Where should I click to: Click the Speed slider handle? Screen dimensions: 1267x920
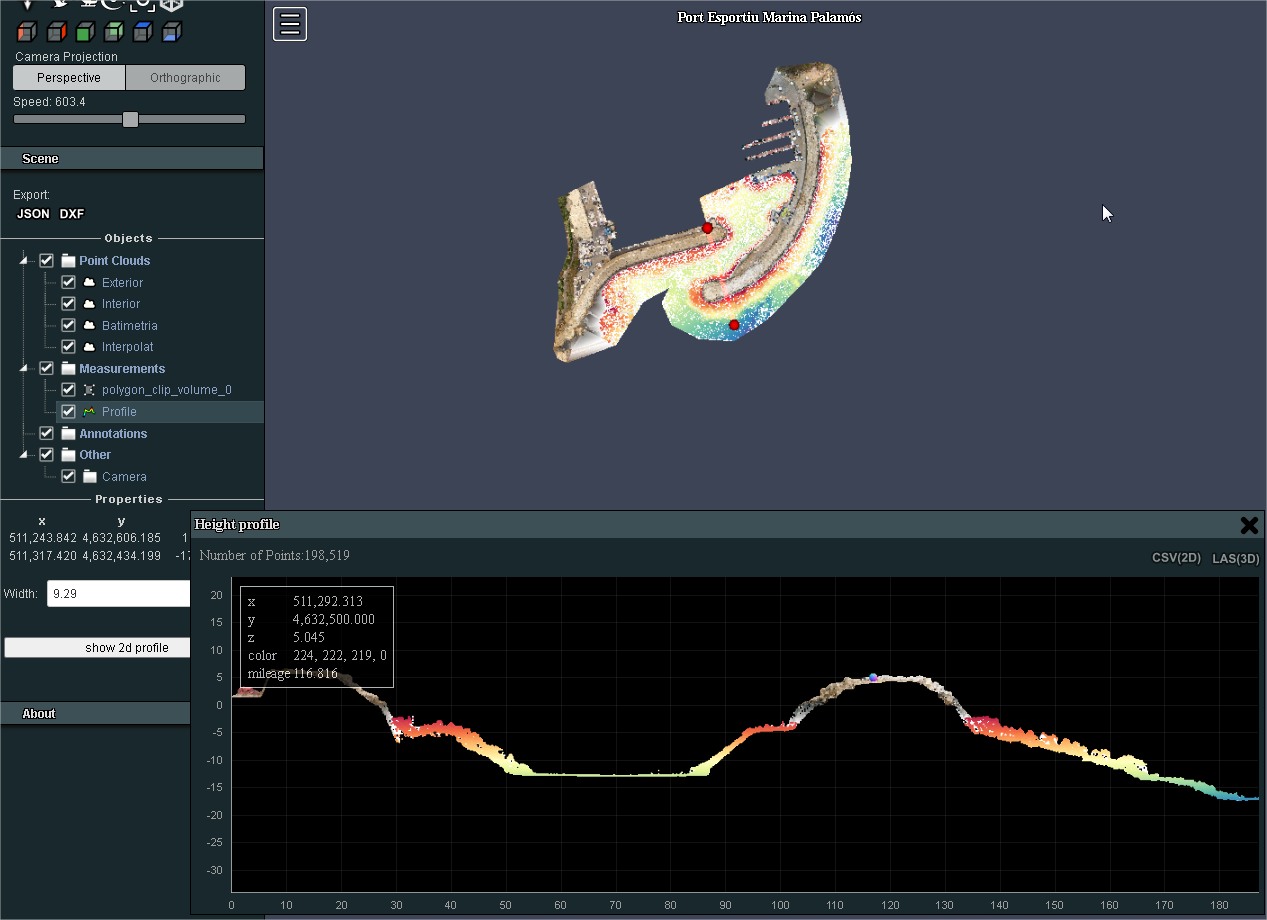pos(130,119)
